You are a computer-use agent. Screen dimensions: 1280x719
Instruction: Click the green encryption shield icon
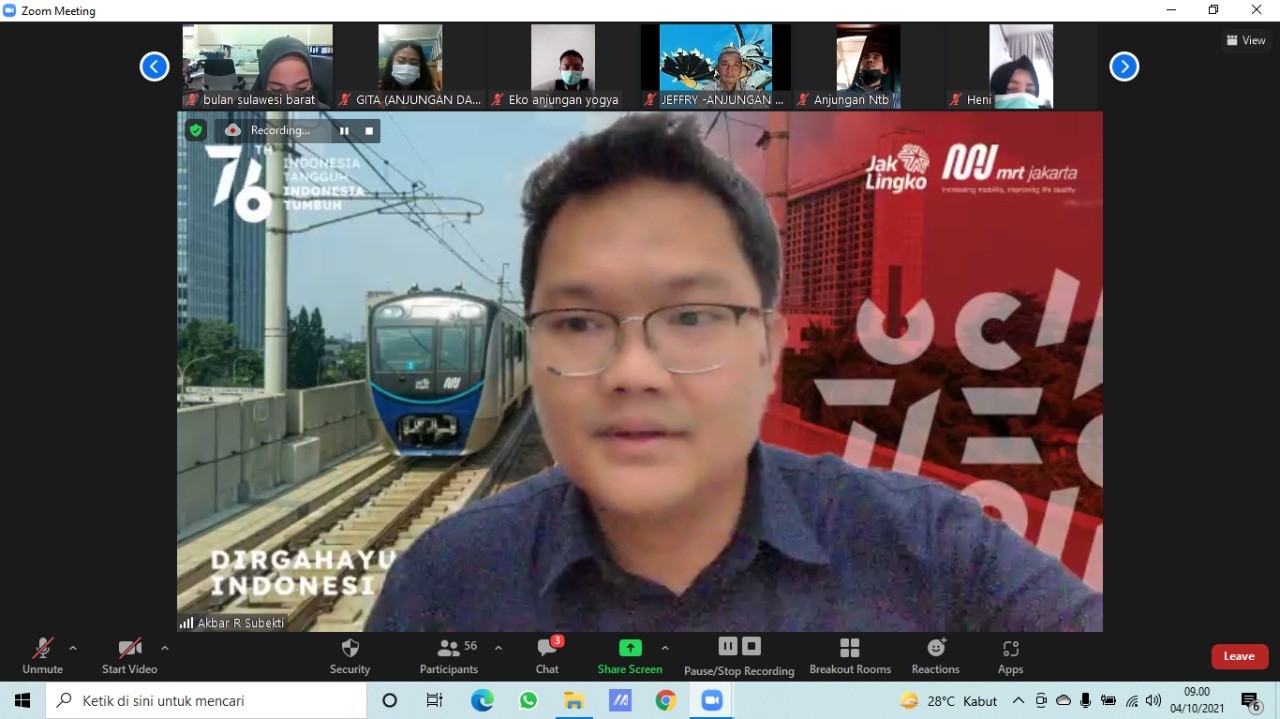(196, 130)
